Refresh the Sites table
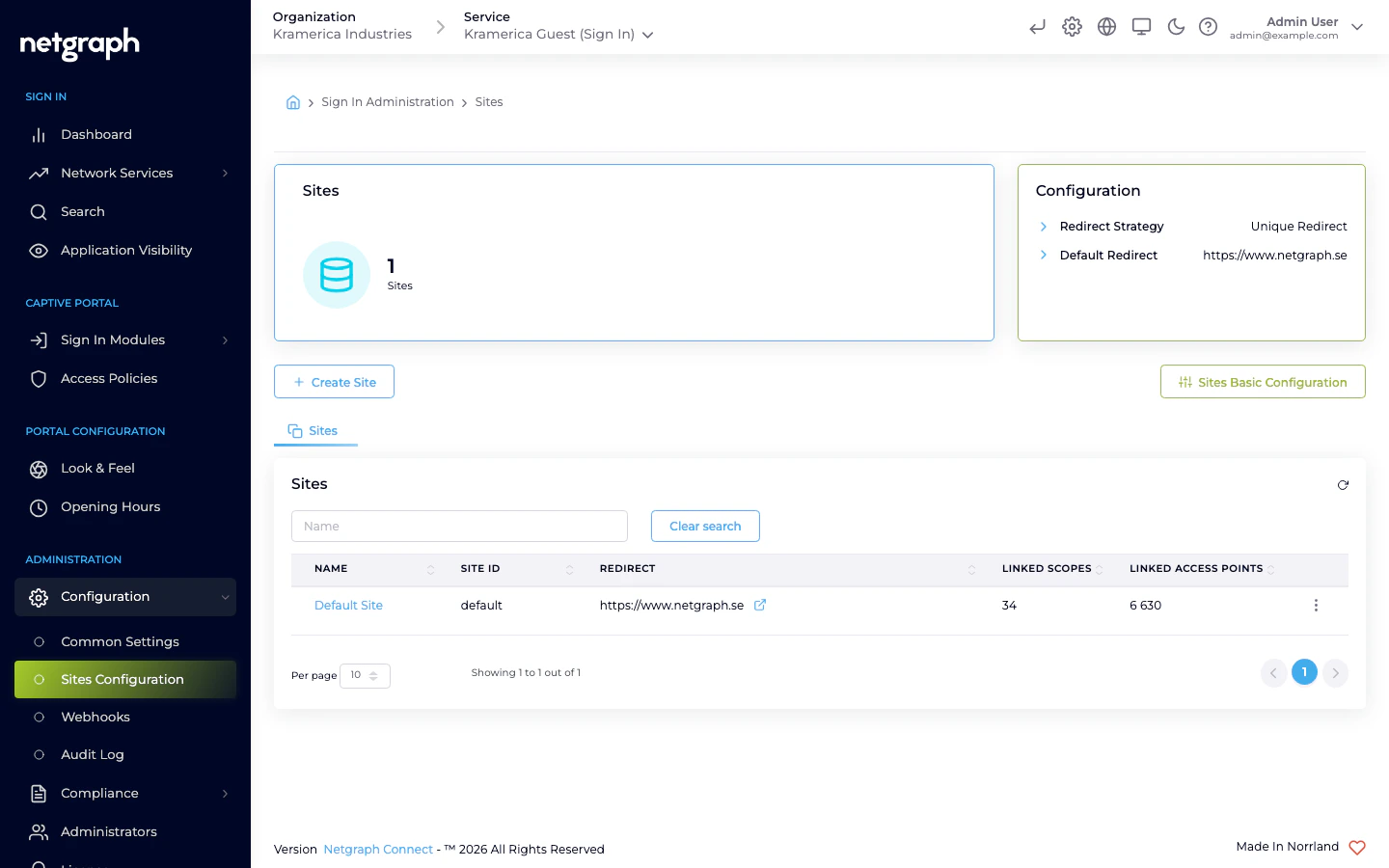The width and height of the screenshot is (1389, 868). pyautogui.click(x=1343, y=485)
